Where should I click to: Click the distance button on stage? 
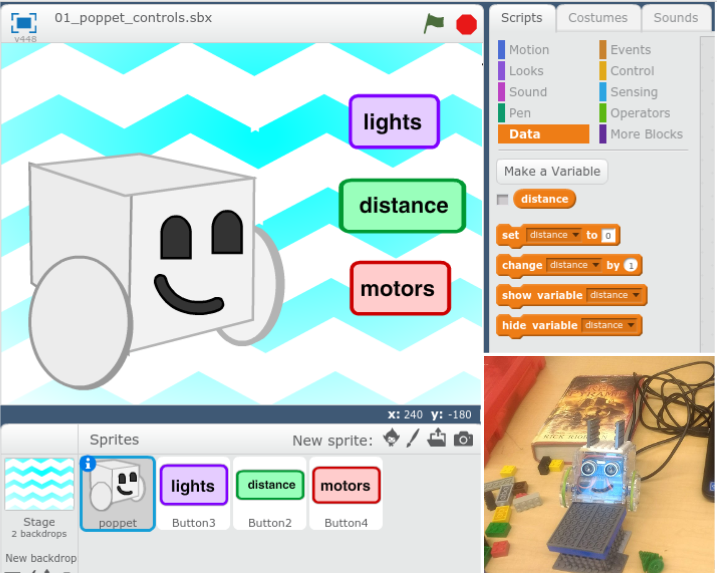point(402,206)
